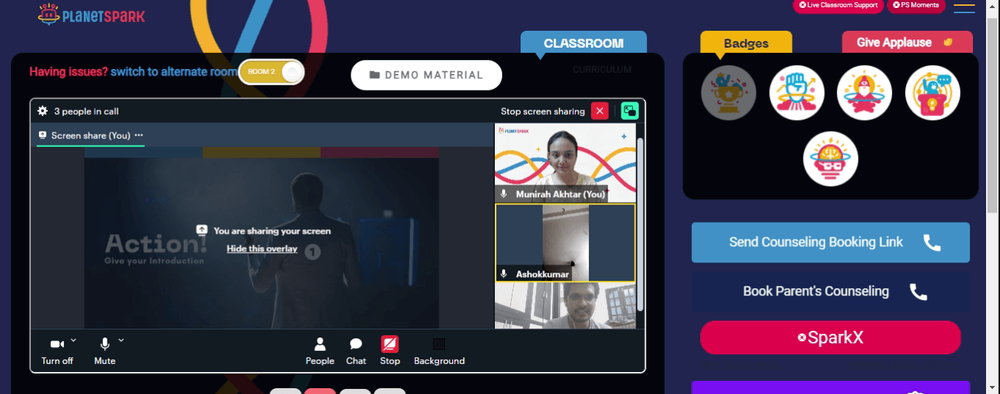Image resolution: width=1000 pixels, height=394 pixels.
Task: Click Send Counseling Booking Link
Action: pos(830,242)
